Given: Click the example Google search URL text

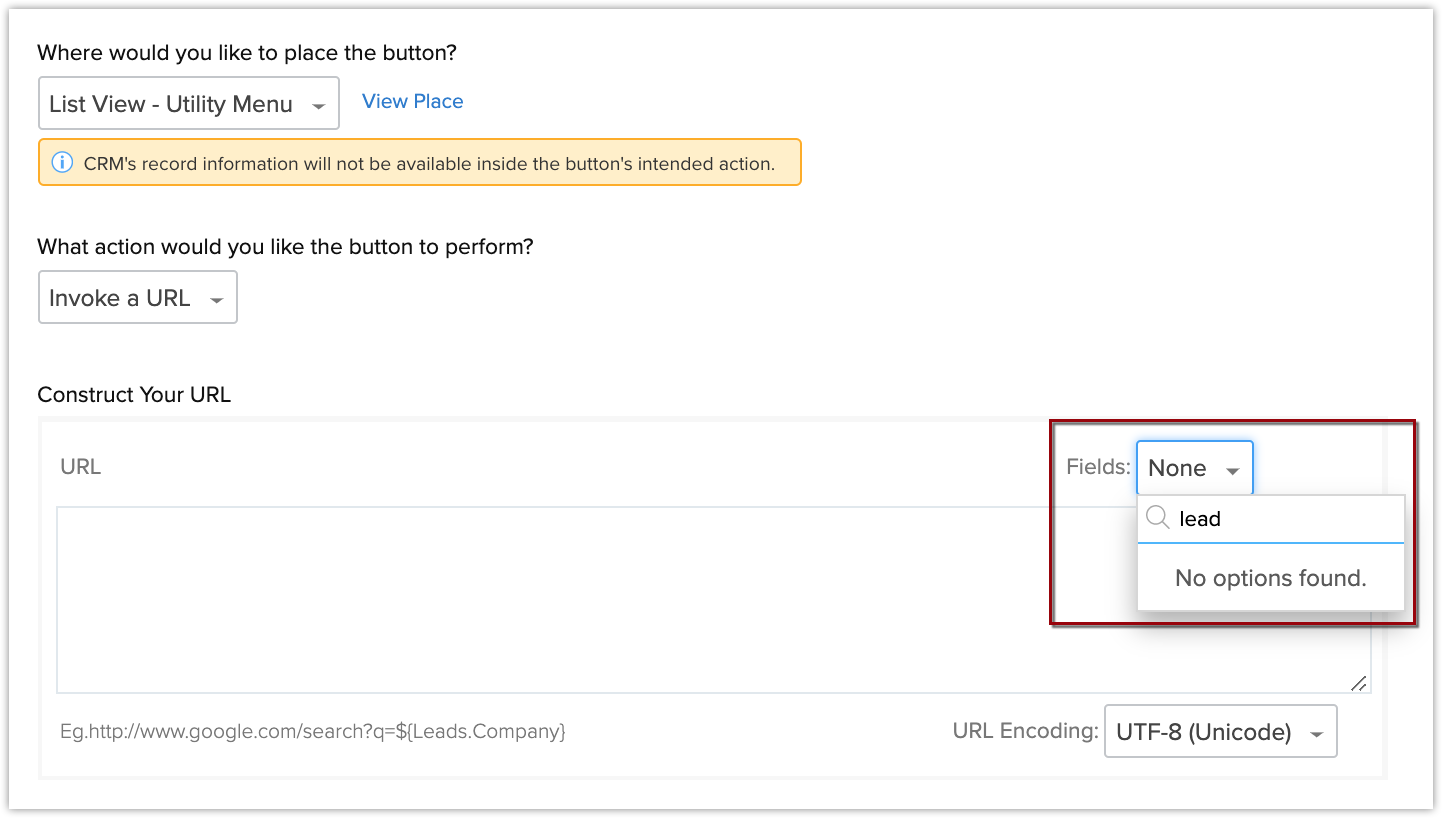Looking at the screenshot, I should coord(313,731).
